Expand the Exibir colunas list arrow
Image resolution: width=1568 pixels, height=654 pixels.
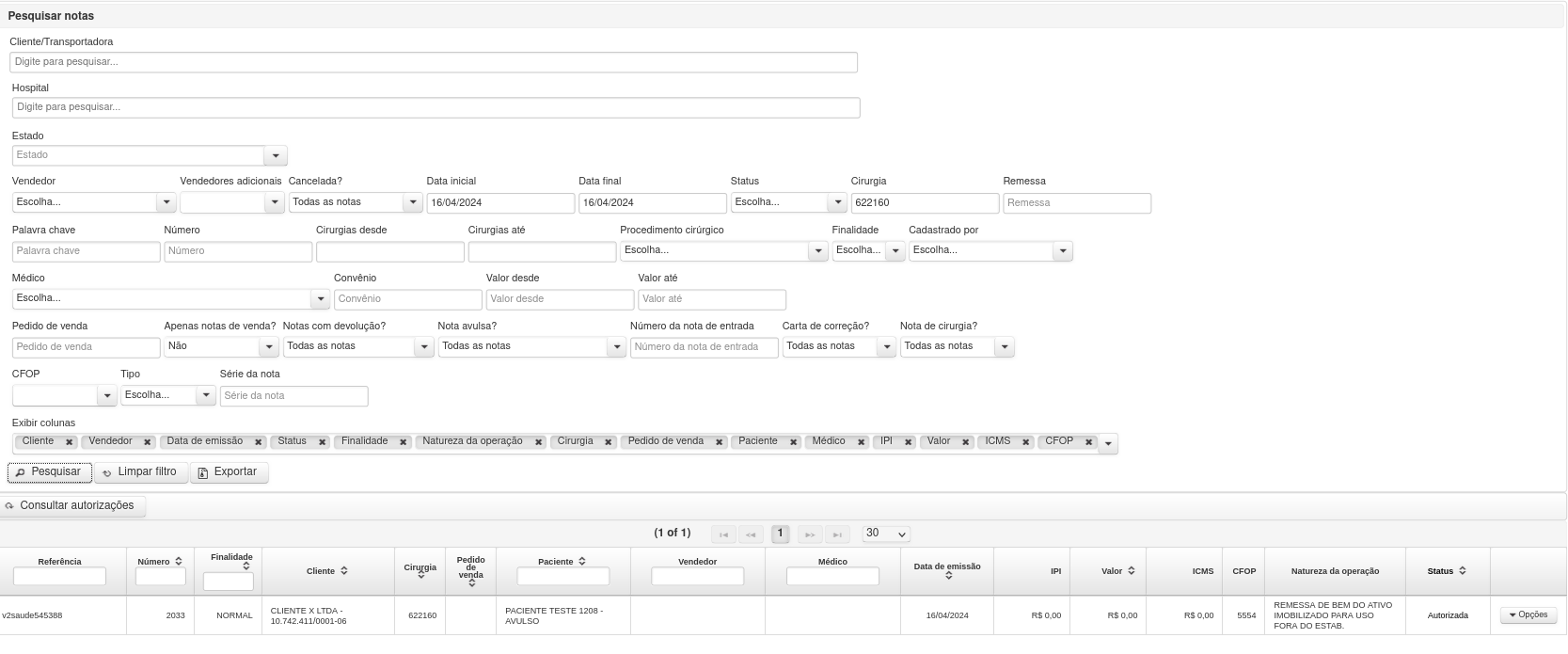click(1108, 443)
